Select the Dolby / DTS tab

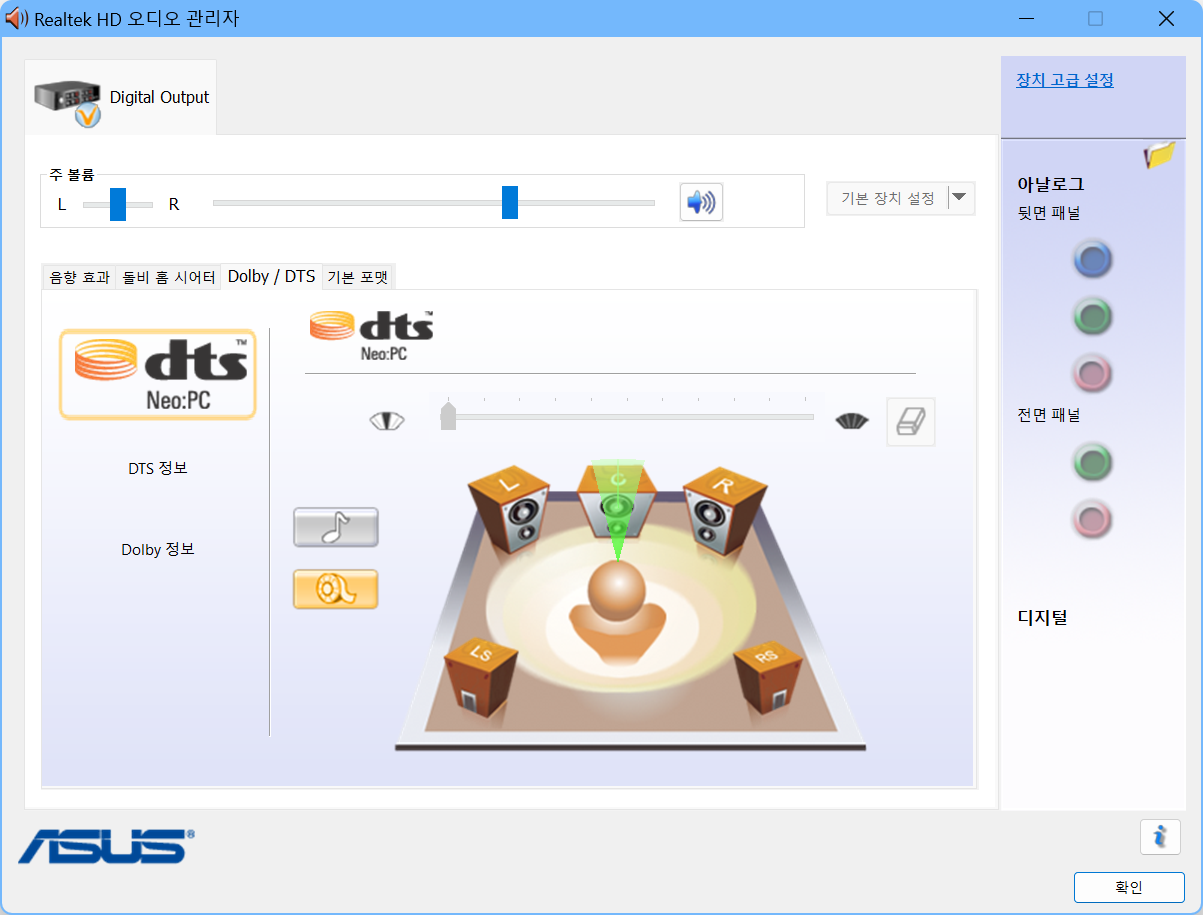click(271, 276)
